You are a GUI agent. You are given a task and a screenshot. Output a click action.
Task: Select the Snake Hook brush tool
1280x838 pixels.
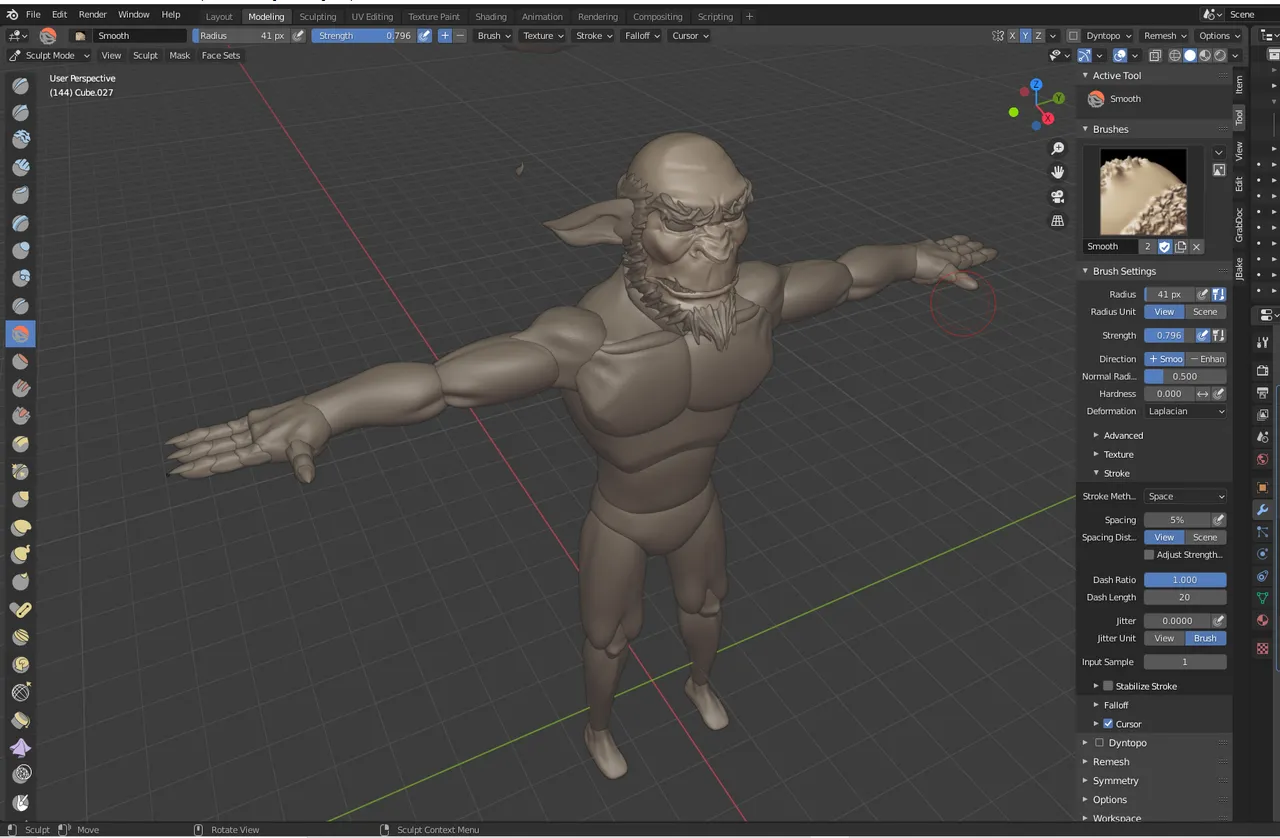pyautogui.click(x=20, y=554)
